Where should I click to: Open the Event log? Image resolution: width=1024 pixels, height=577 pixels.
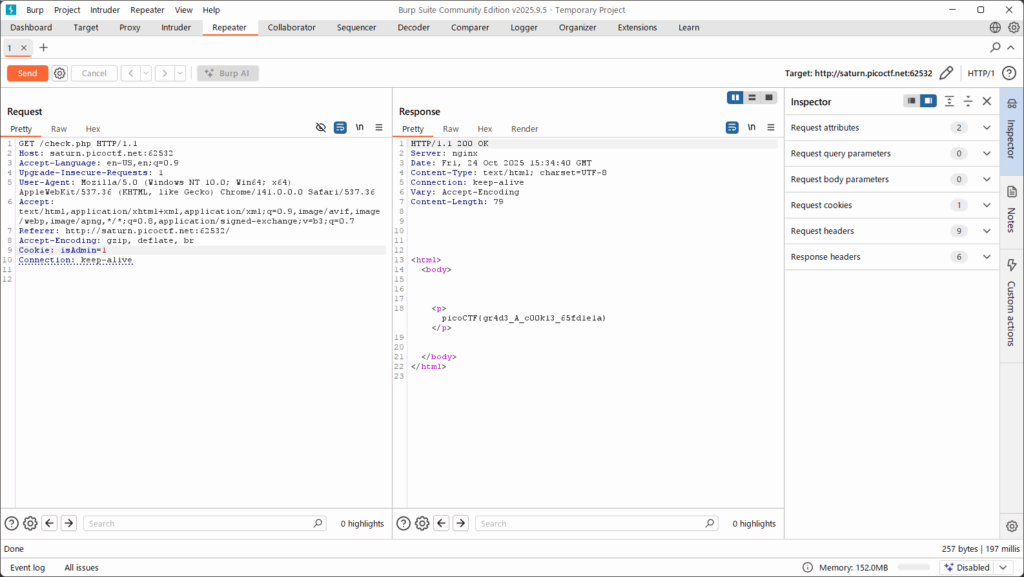[27, 567]
